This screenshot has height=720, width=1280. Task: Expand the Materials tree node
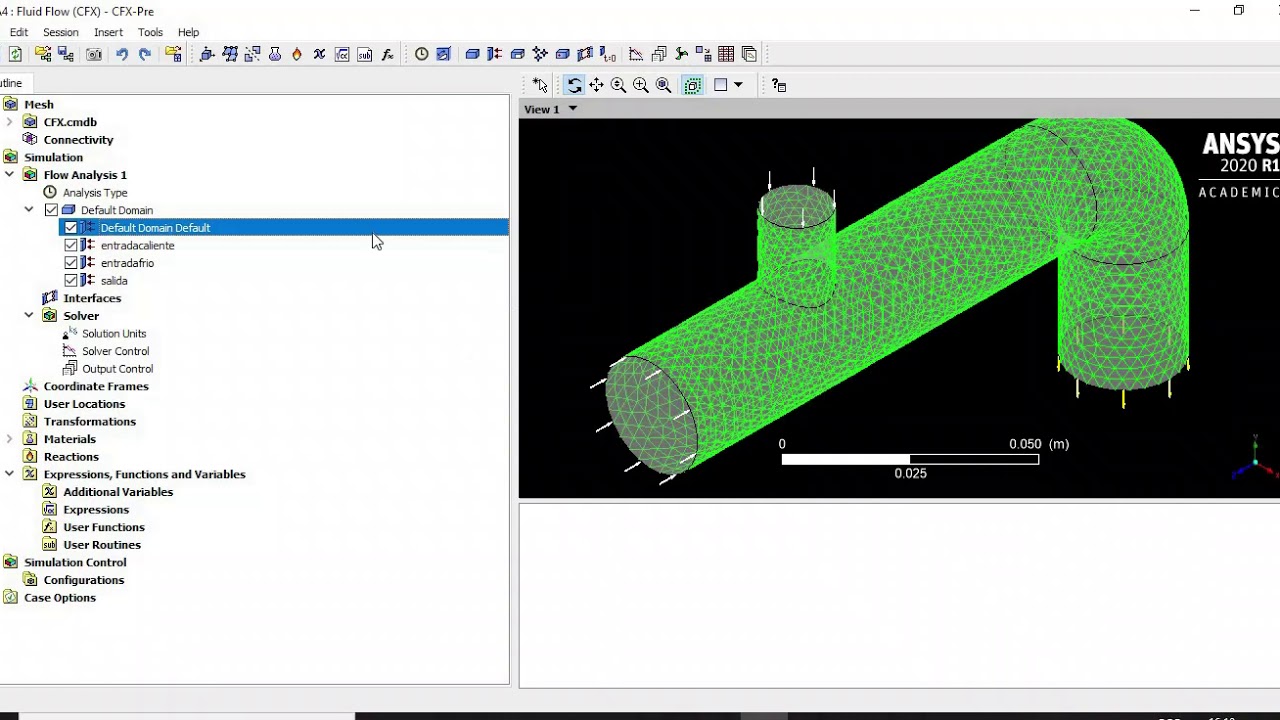9,439
